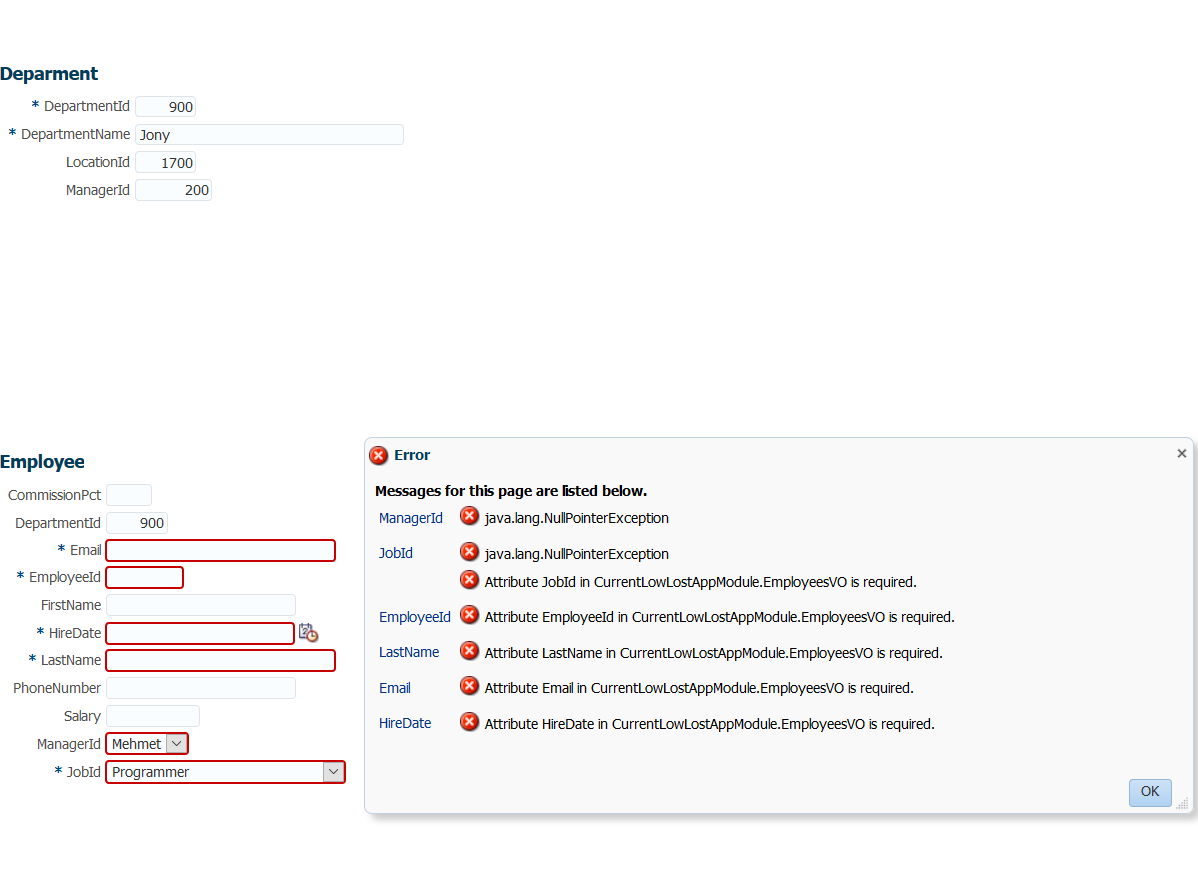1198x872 pixels.
Task: Click the error icon in the dialog title bar
Action: pyautogui.click(x=378, y=455)
